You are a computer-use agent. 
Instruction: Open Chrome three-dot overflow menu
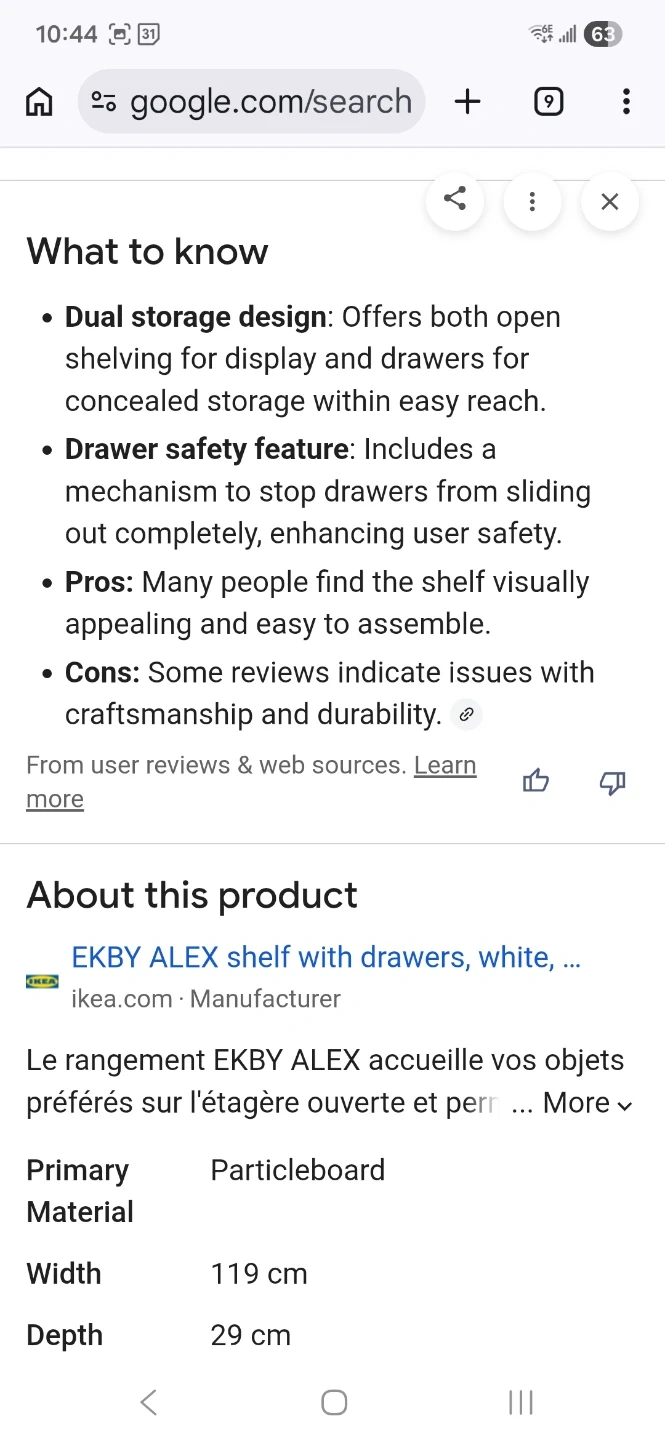[626, 101]
